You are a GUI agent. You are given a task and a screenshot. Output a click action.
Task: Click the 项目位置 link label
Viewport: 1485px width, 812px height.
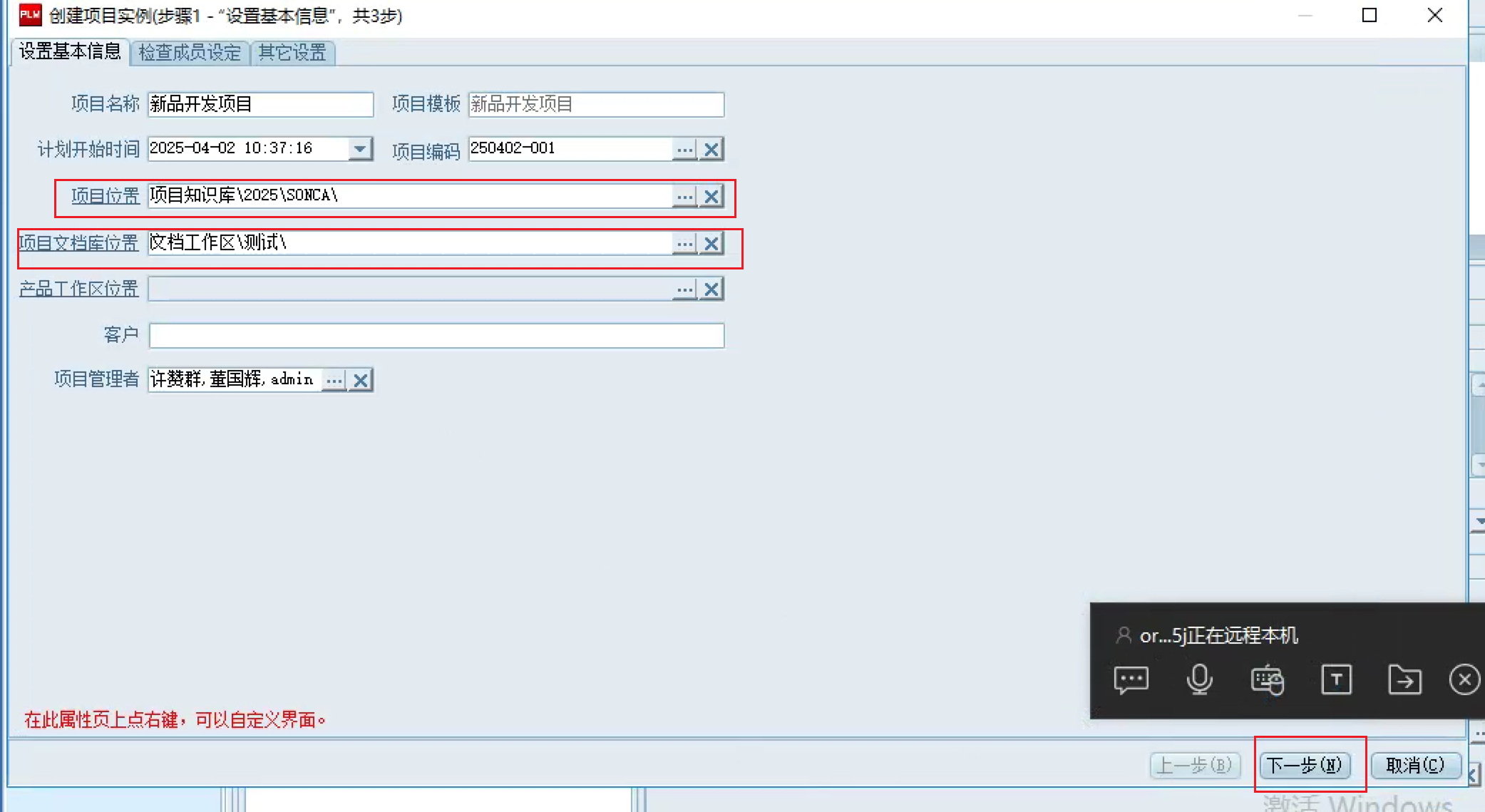(106, 195)
